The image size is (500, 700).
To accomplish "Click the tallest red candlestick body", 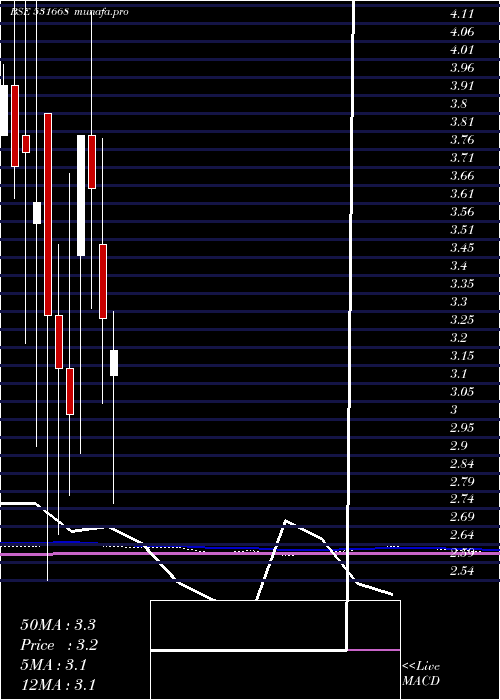I will (48, 214).
